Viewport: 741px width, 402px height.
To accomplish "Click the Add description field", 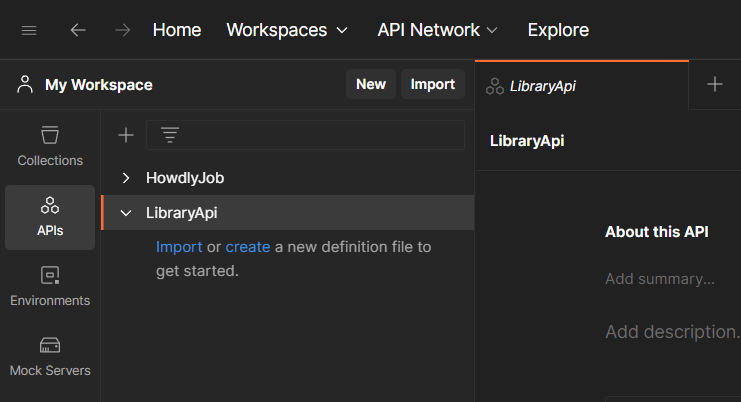I will tap(672, 332).
